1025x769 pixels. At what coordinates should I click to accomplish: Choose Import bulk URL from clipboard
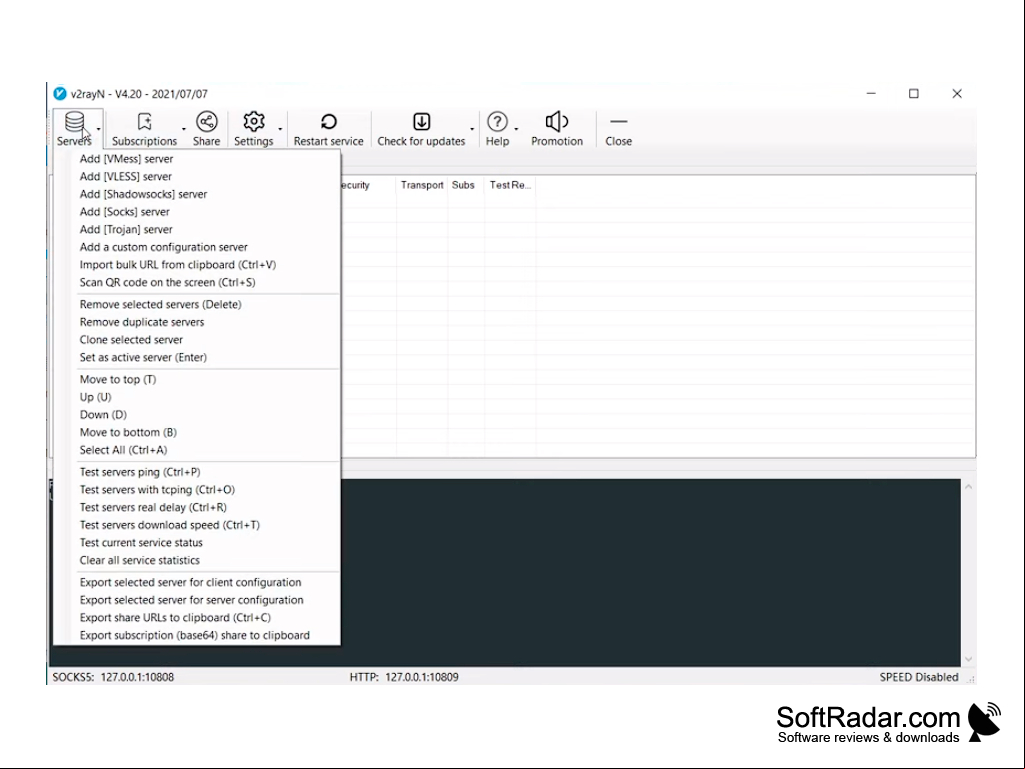pos(197,265)
